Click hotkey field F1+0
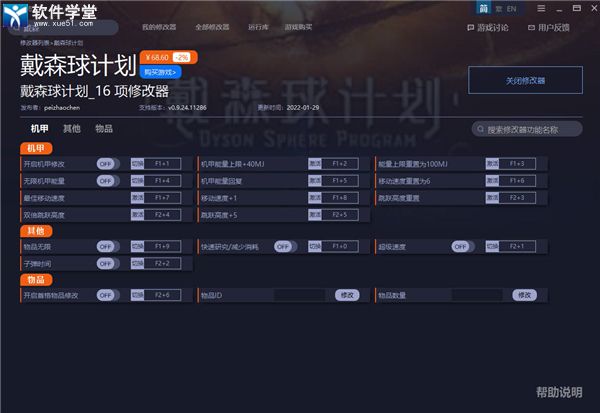Image resolution: width=600 pixels, height=413 pixels. [340, 246]
